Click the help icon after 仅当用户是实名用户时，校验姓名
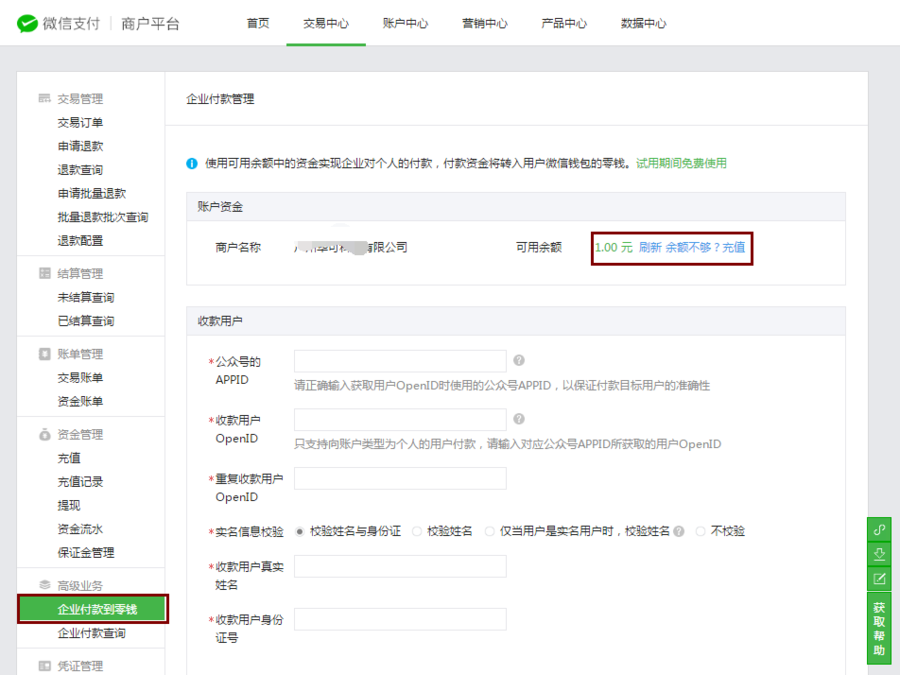This screenshot has height=675, width=900. point(679,532)
